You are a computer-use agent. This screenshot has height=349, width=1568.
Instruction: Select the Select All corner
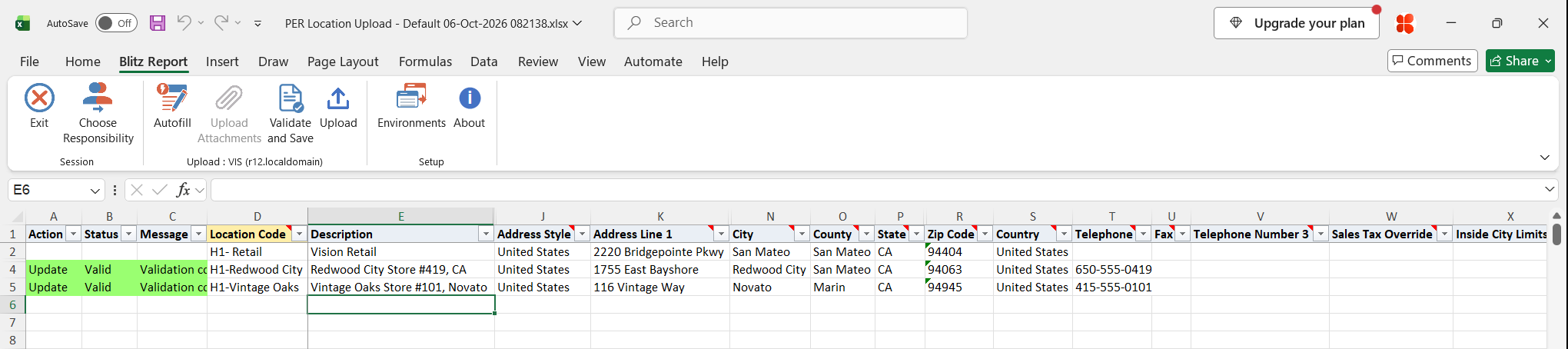pyautogui.click(x=12, y=217)
